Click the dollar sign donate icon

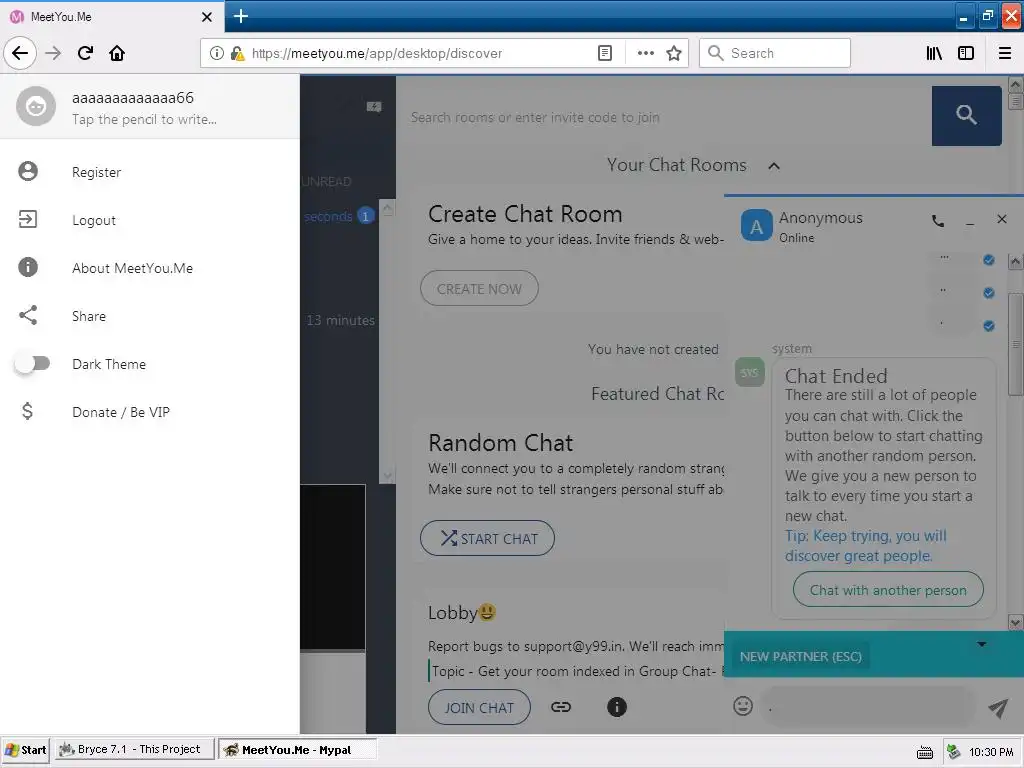pyautogui.click(x=27, y=411)
